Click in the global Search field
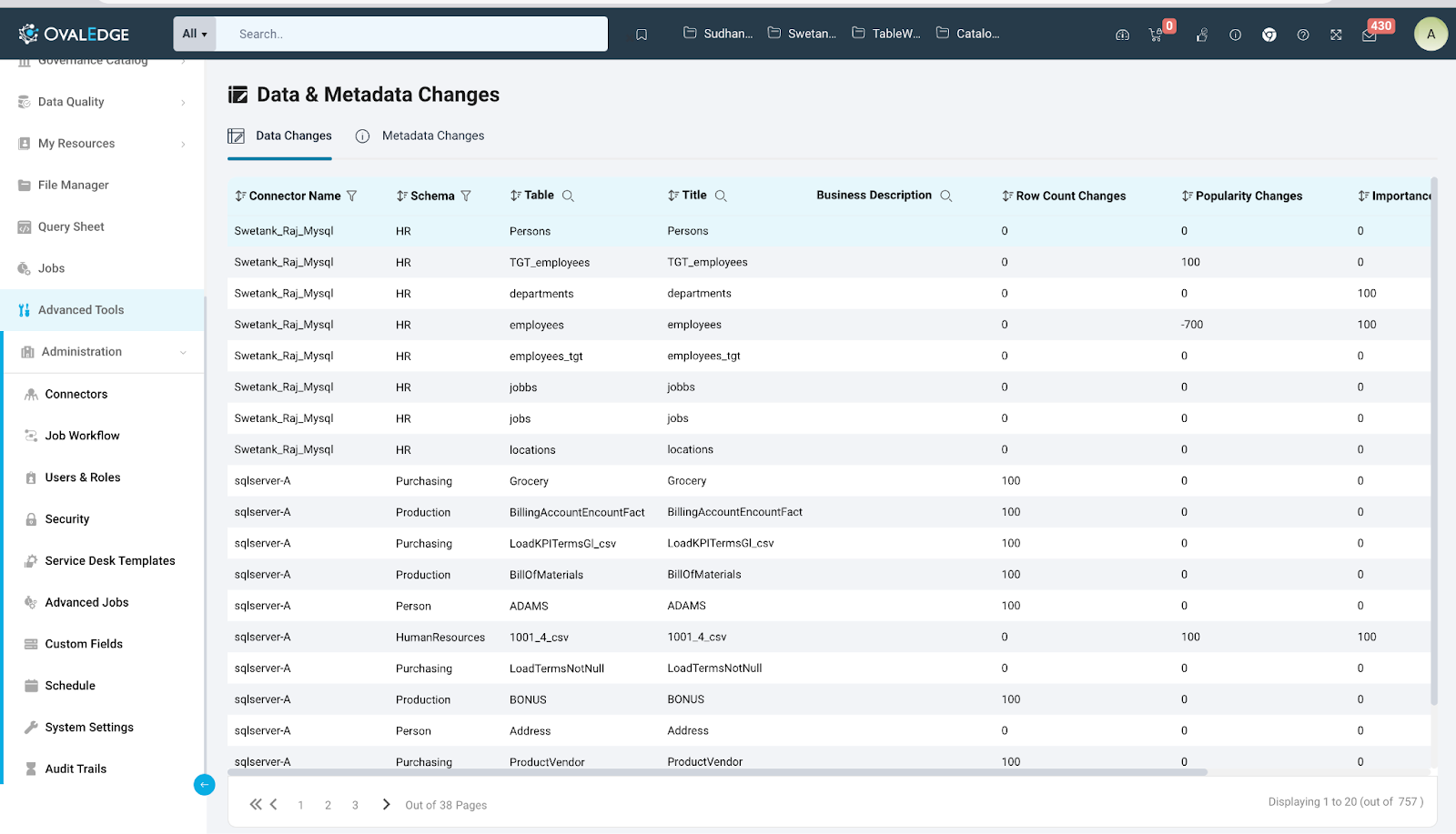 (x=412, y=34)
